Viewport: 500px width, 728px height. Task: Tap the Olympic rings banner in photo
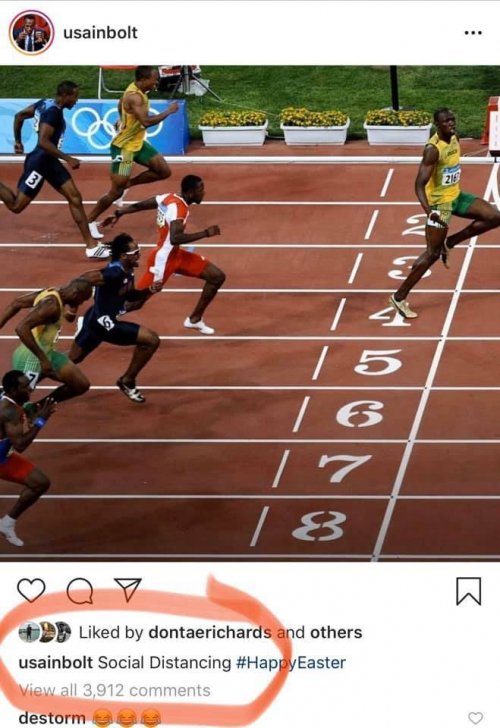coord(94,126)
